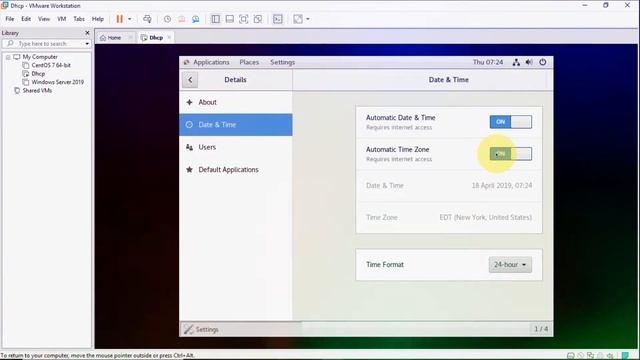Click the Time Zone EDT New York row
This screenshot has width=640, height=360.
(x=449, y=217)
